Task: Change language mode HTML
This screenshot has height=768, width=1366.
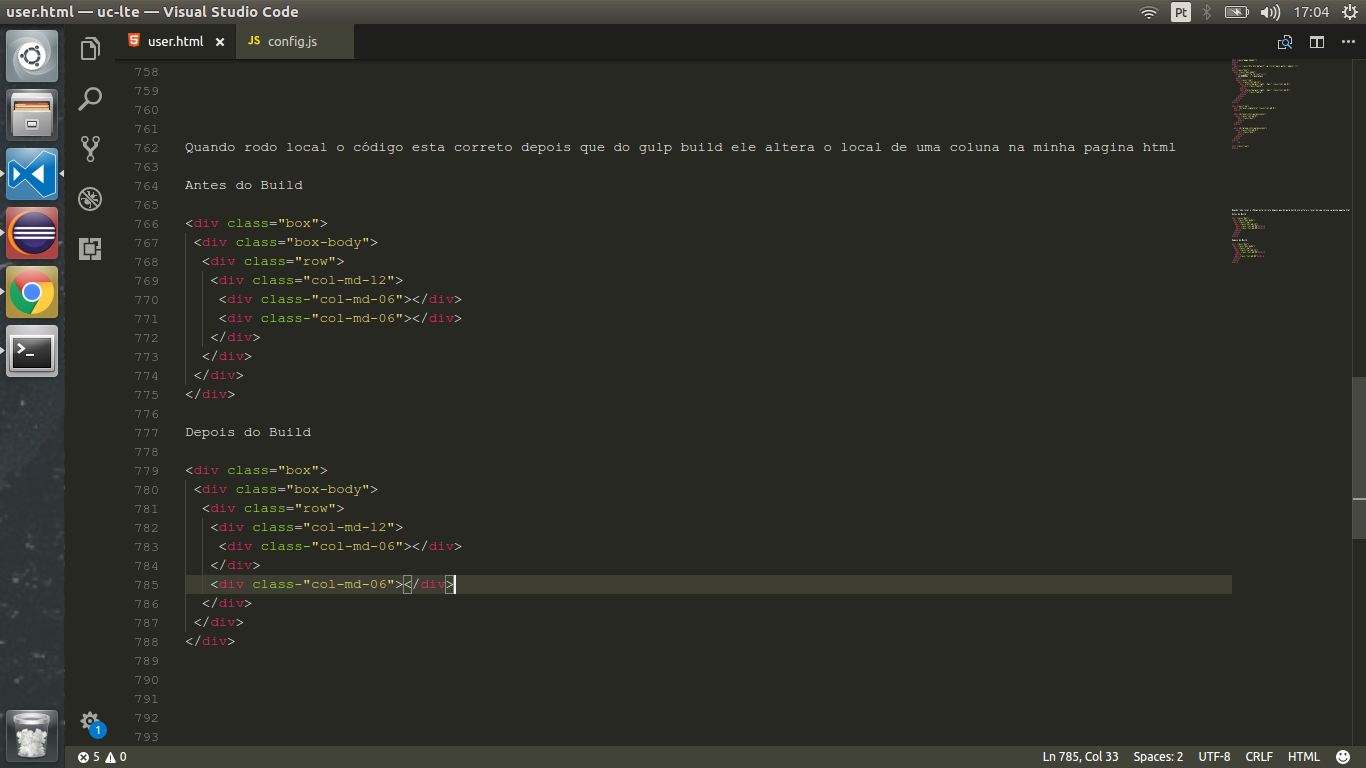Action: click(x=1304, y=757)
